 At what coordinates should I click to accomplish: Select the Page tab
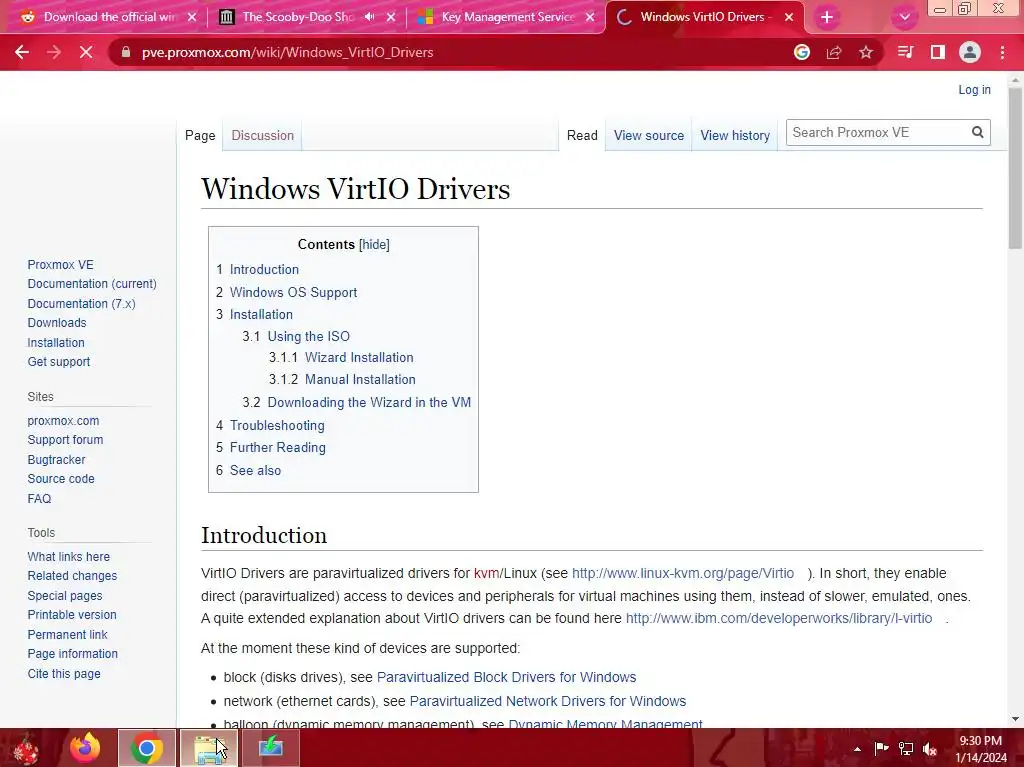tap(200, 135)
